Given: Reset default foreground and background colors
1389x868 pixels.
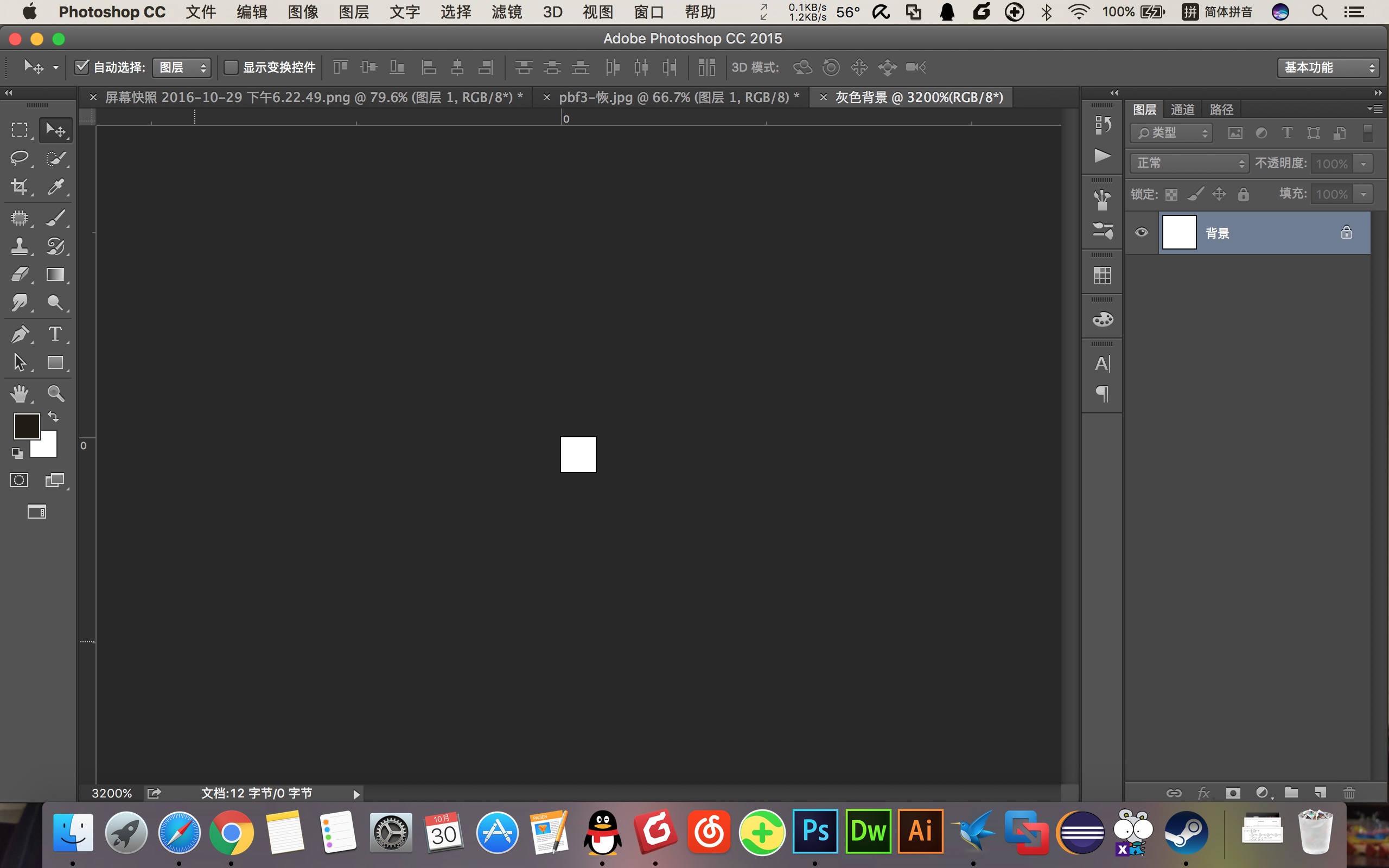Looking at the screenshot, I should click(17, 454).
